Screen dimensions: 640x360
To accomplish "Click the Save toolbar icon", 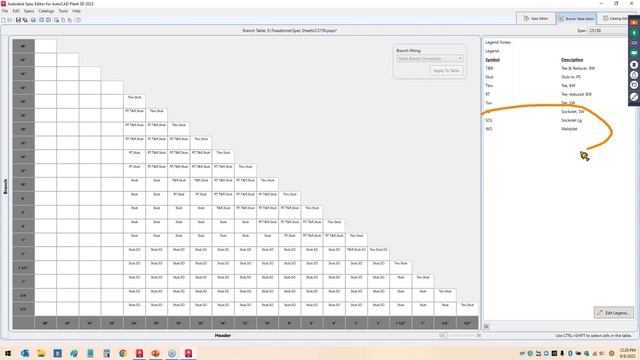I will (x=18, y=20).
